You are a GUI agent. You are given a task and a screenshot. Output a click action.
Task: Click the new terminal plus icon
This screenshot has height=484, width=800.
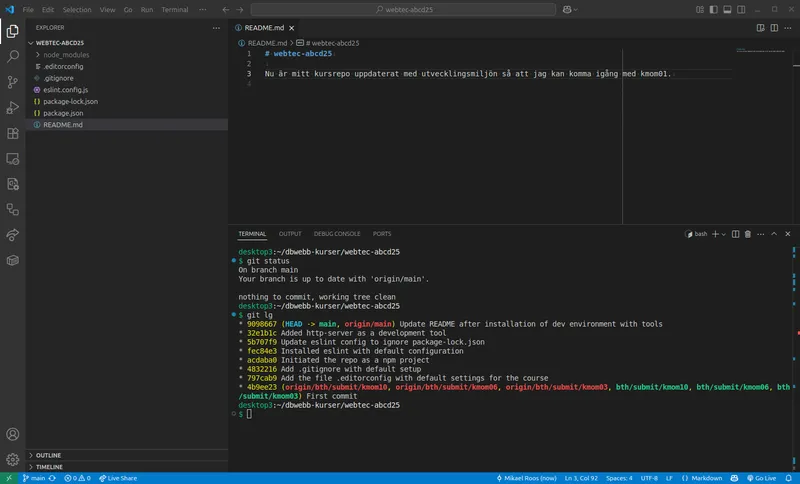pos(715,234)
